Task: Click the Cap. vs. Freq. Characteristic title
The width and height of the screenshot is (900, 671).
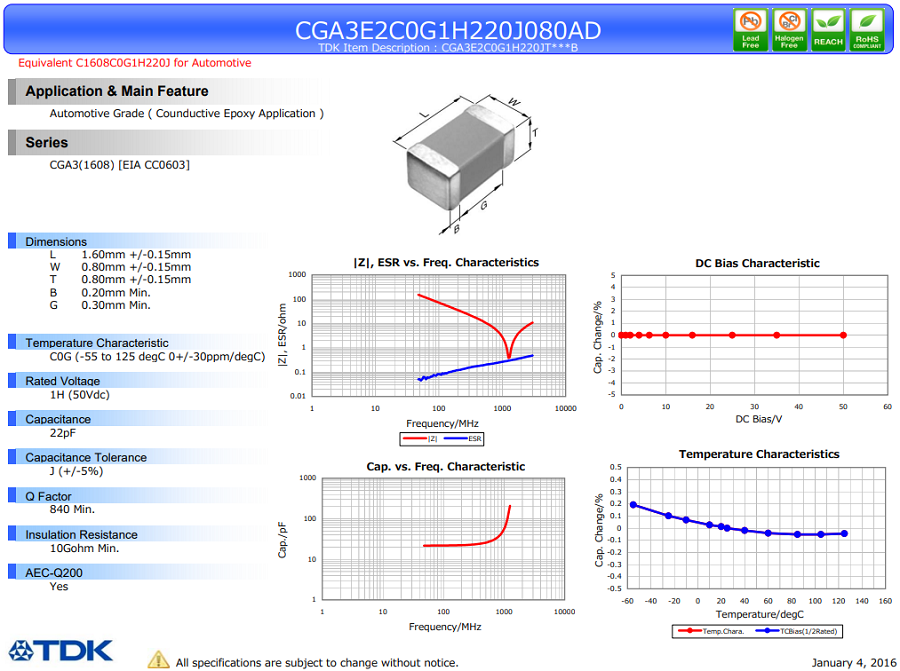Action: [x=445, y=467]
